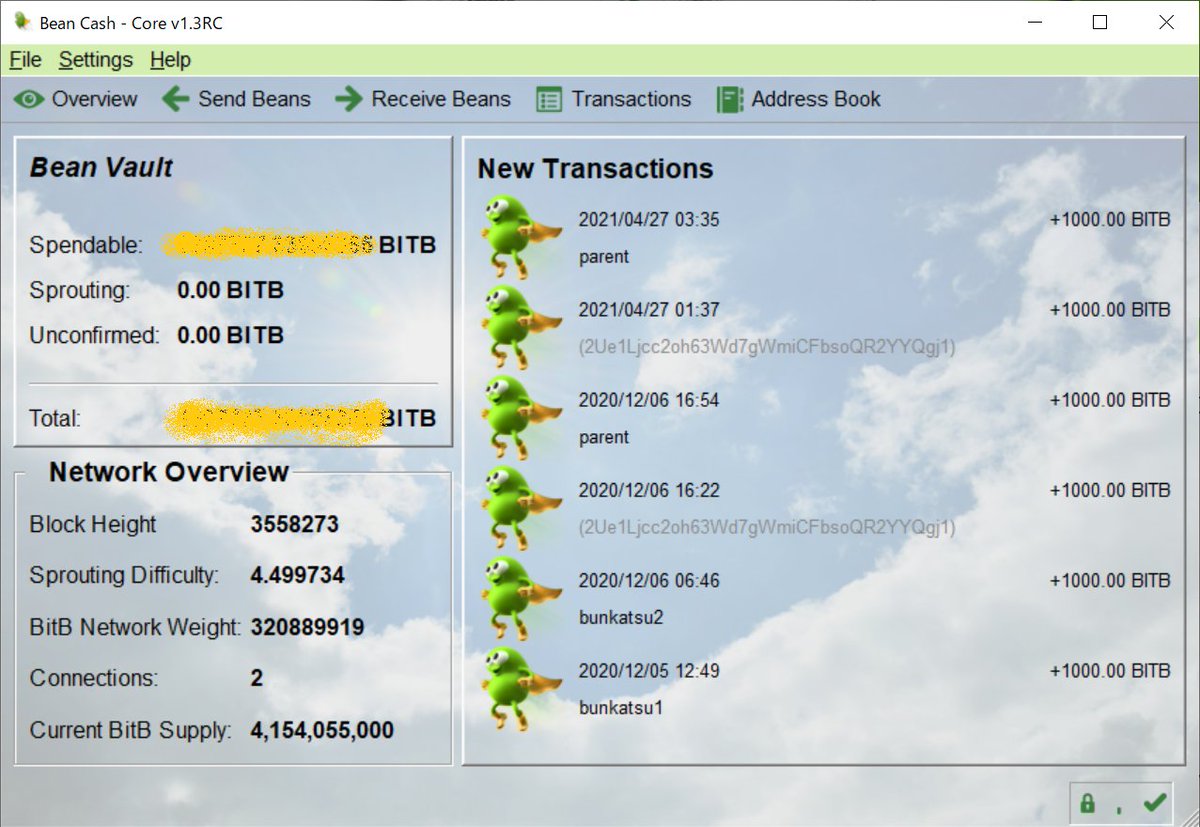Click Sprouting Difficulty value 4.499734
The width and height of the screenshot is (1200, 827).
point(297,576)
